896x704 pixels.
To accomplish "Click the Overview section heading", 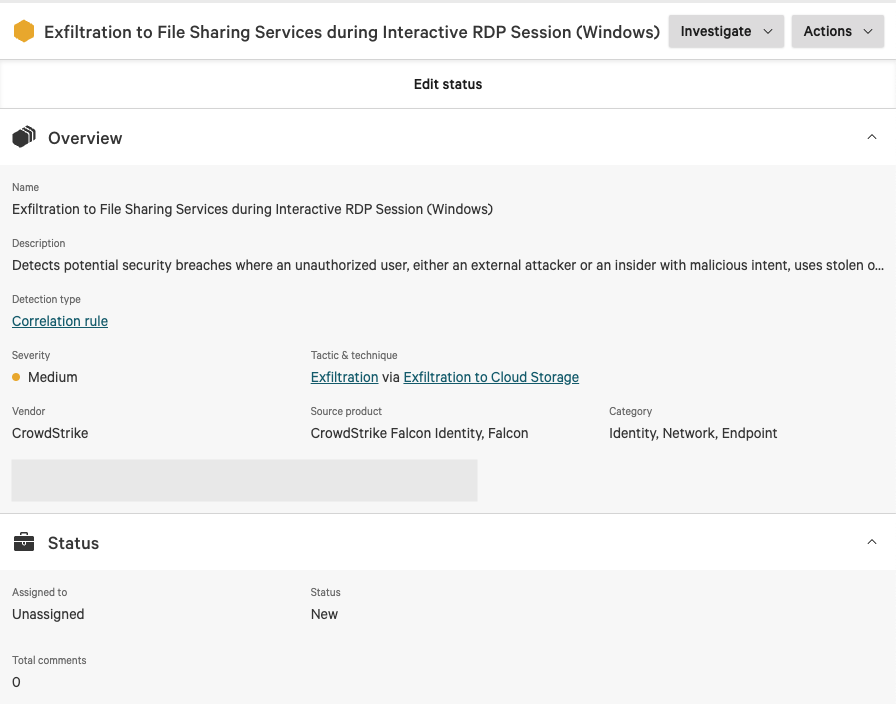I will click(x=85, y=138).
